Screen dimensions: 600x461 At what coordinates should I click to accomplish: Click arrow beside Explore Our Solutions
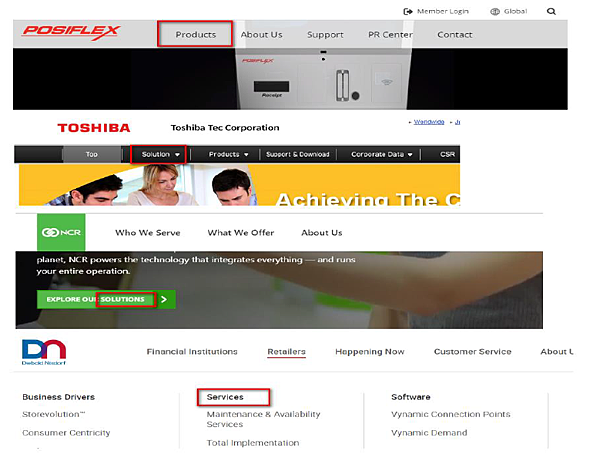click(164, 299)
